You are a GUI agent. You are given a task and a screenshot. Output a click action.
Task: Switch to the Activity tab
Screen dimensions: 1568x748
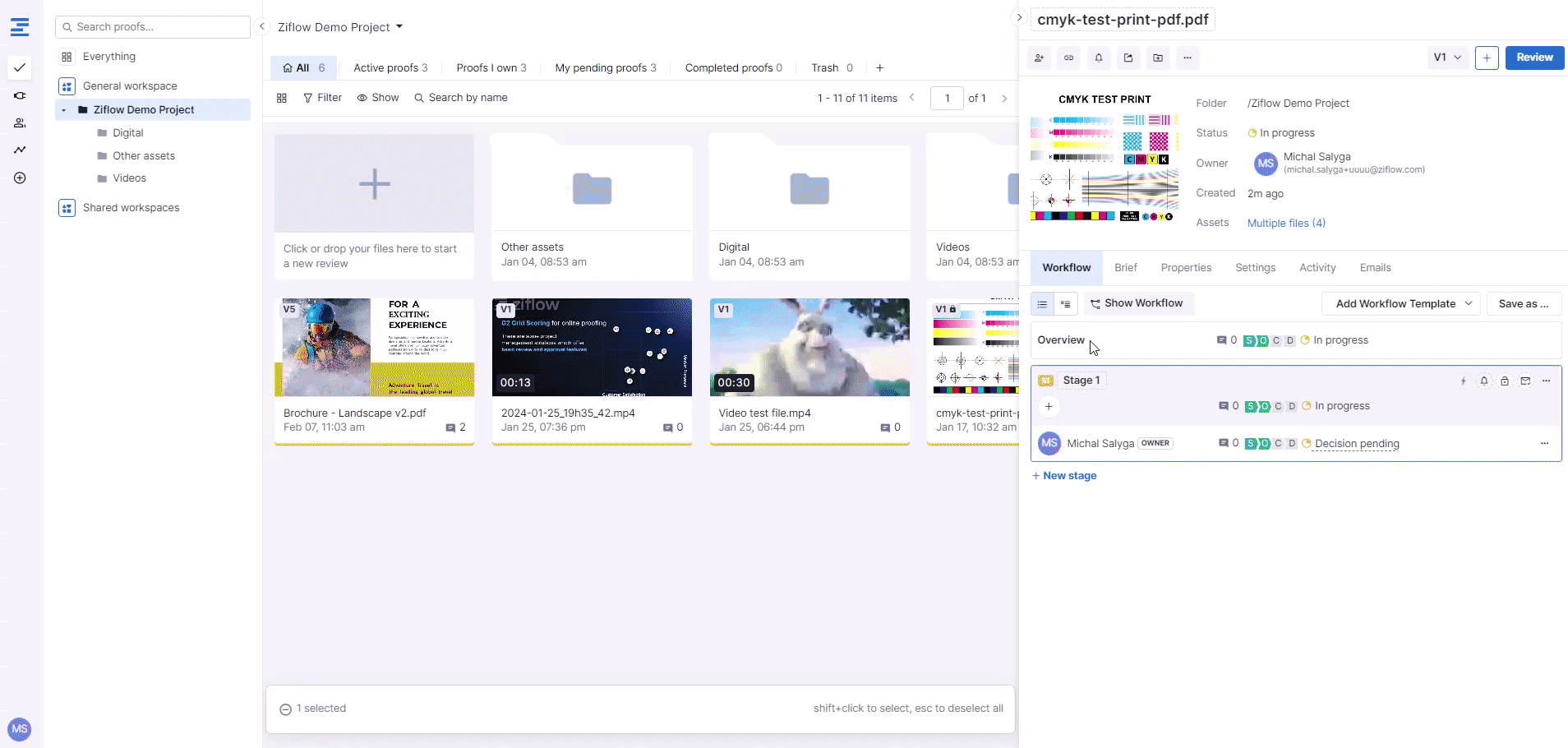(x=1317, y=268)
